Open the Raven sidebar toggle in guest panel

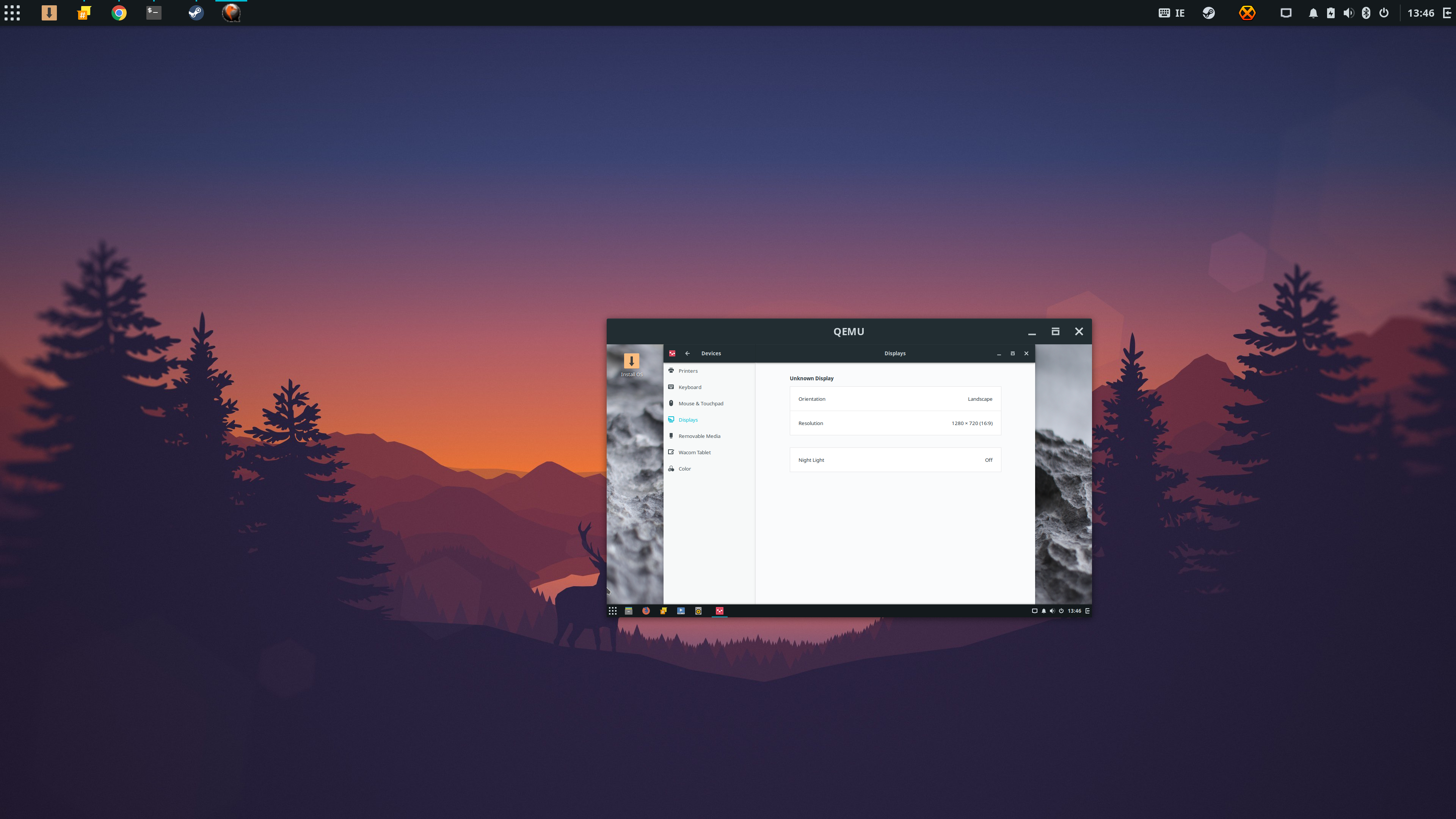point(1087,611)
